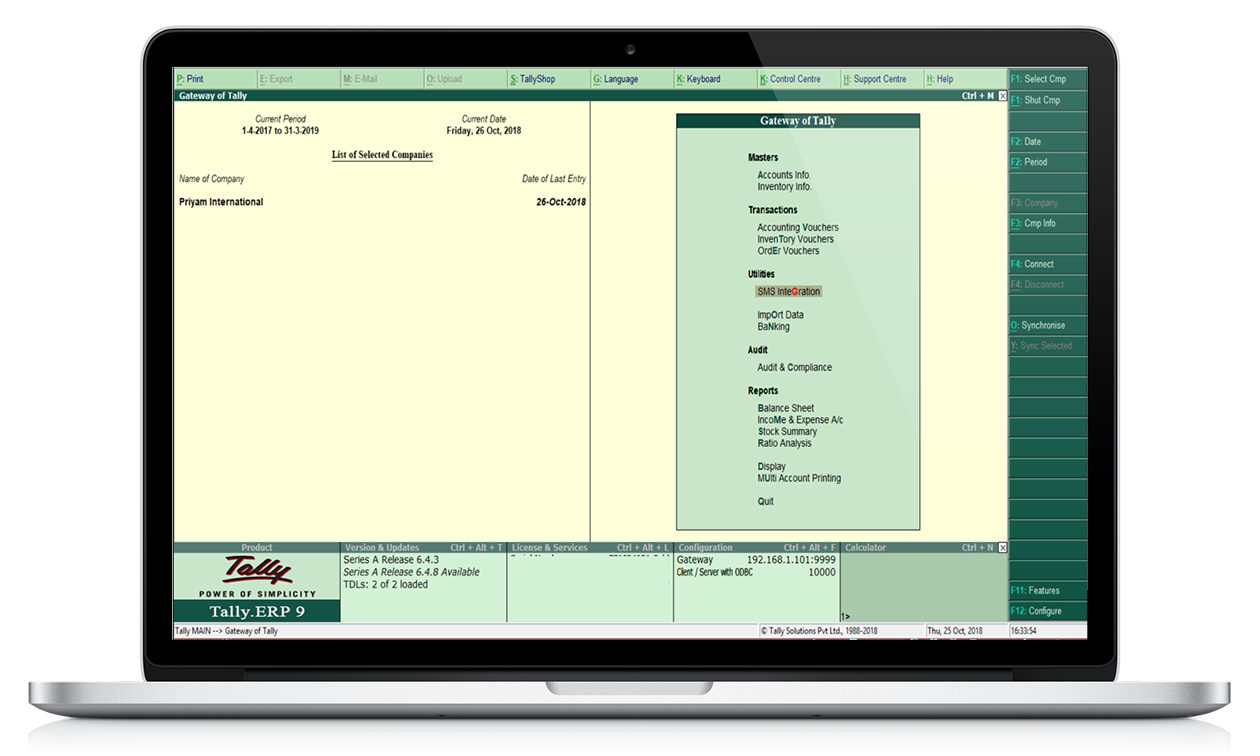Click the Tally MAIN --> Gateway of Tally breadcrumb

226,631
